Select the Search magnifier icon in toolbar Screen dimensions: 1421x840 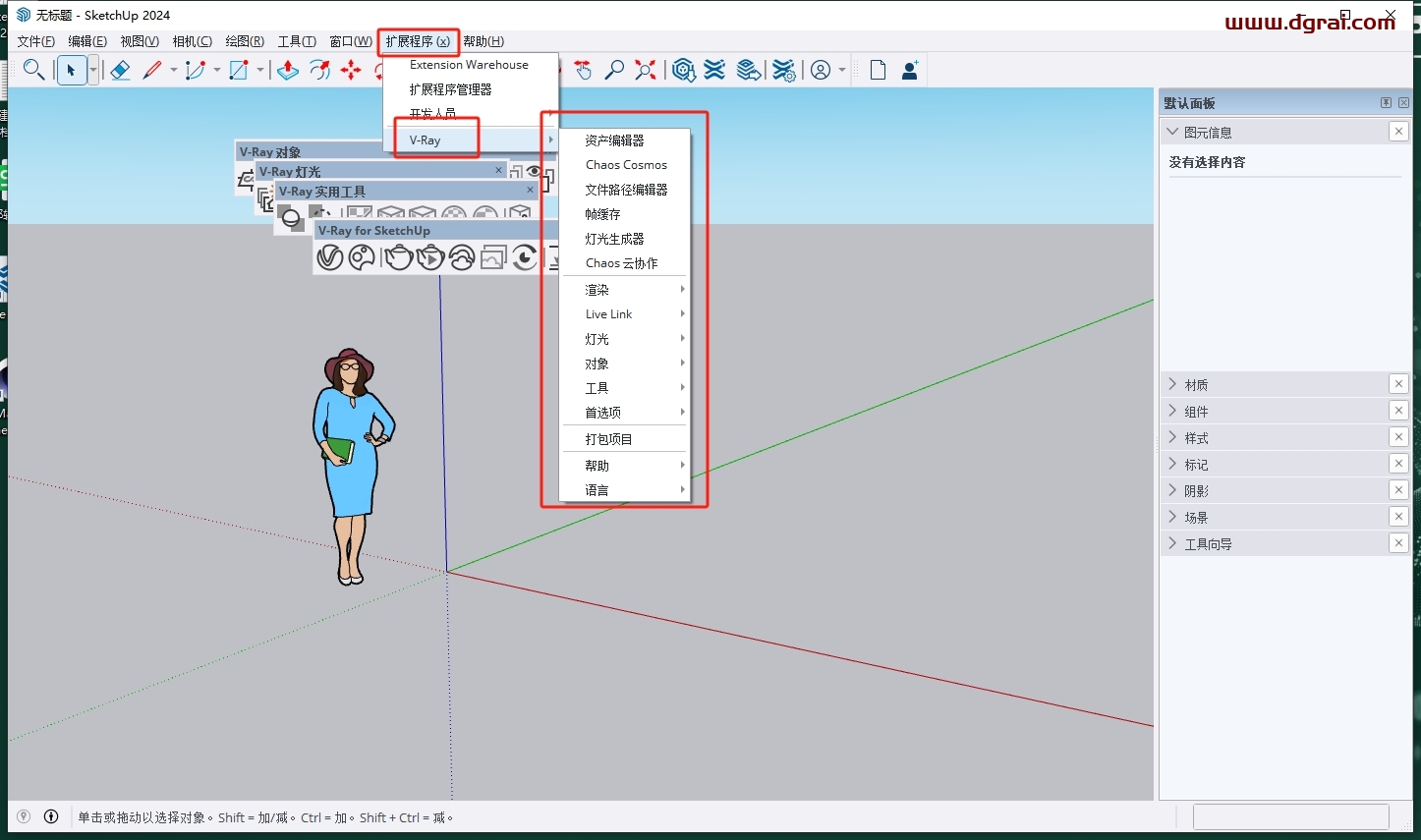point(33,70)
